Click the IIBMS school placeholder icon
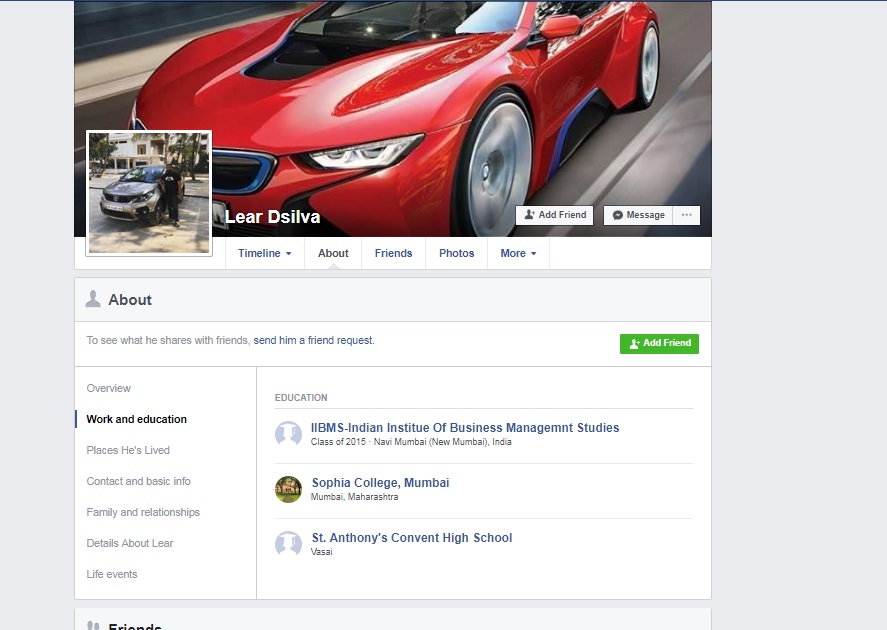Screen dimensions: 887x630 [x=288, y=434]
